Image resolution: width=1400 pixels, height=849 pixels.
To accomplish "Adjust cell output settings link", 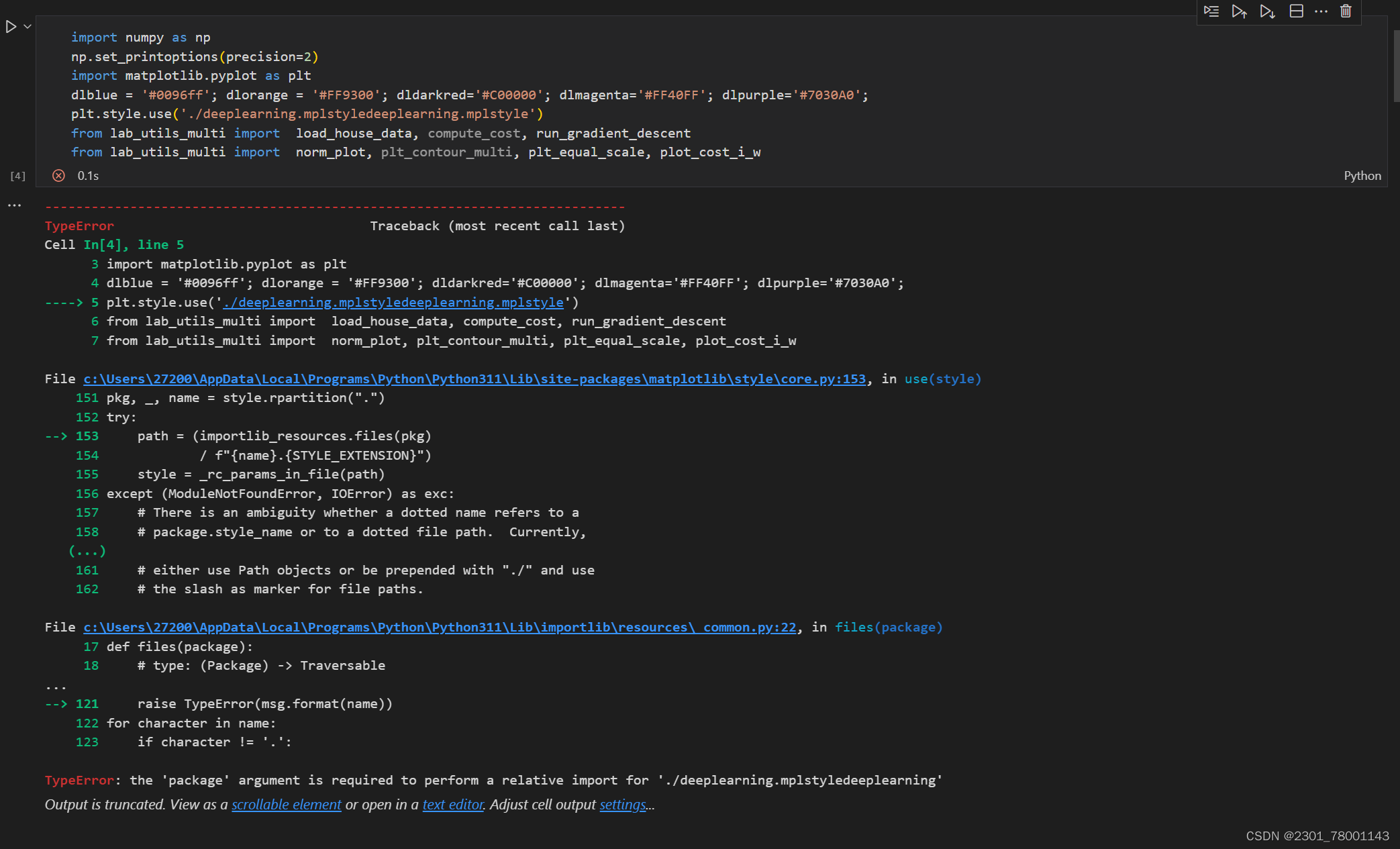I will coord(622,804).
